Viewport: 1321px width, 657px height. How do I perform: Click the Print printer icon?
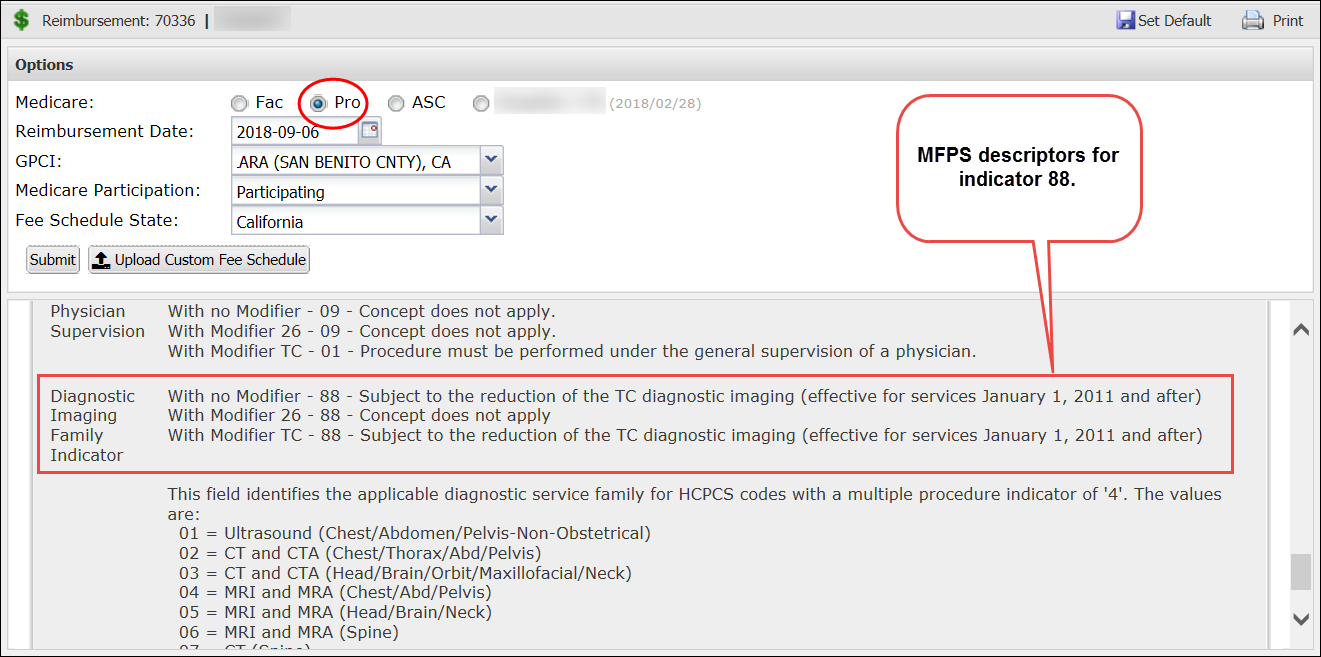[x=1253, y=20]
